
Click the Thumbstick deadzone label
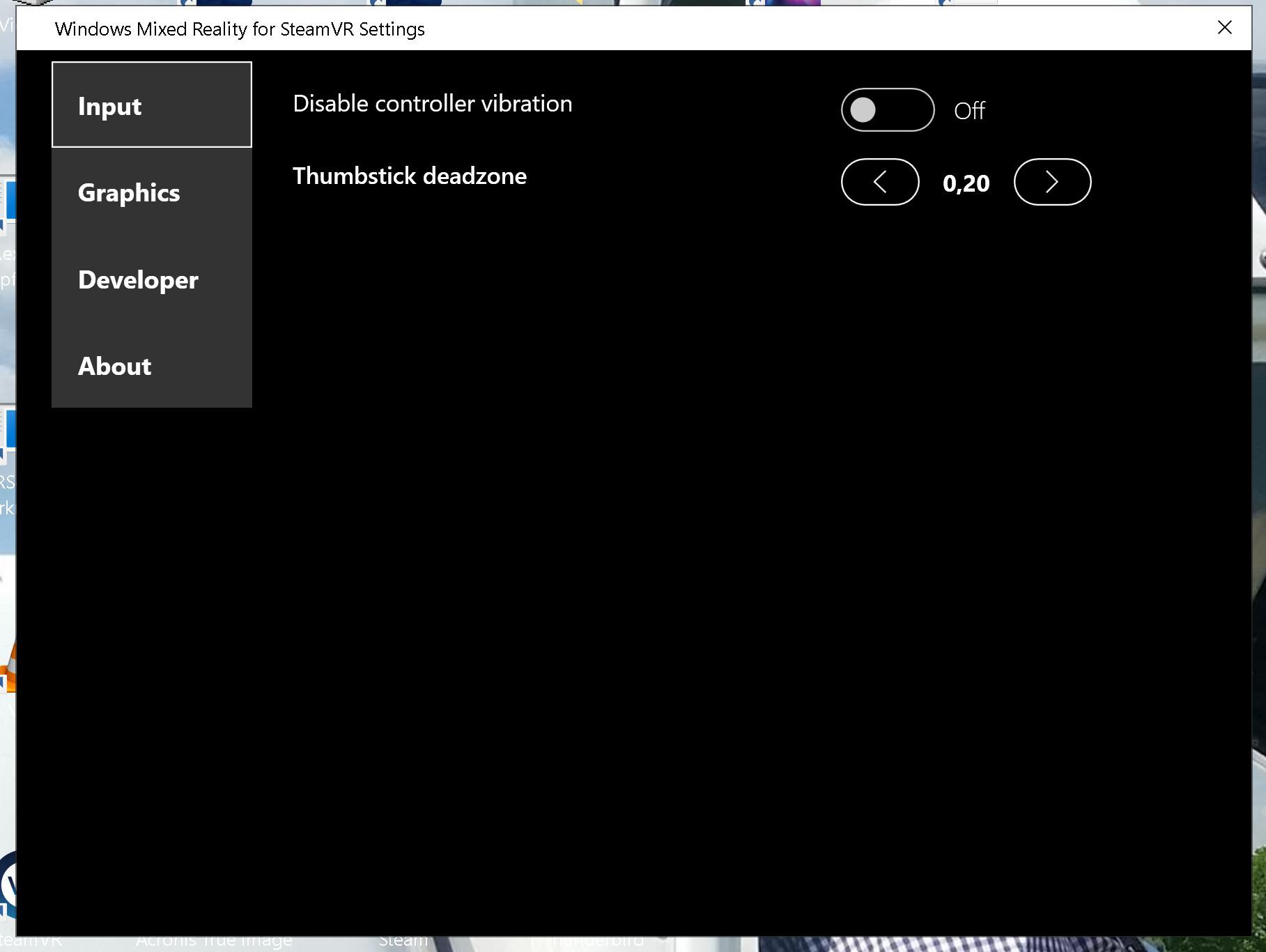(410, 176)
